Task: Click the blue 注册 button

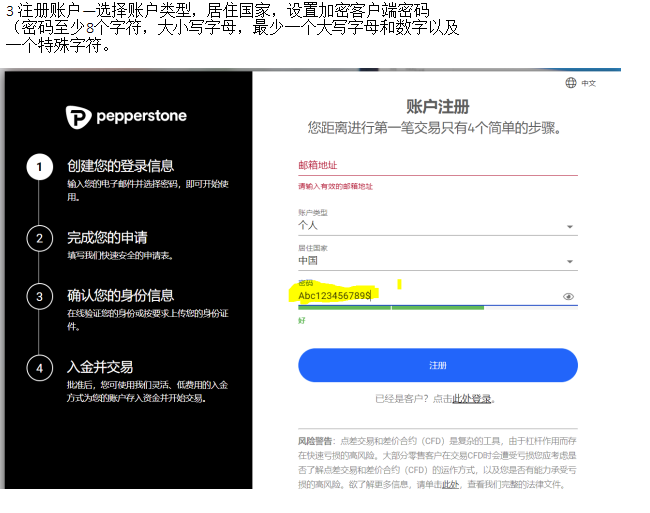Action: coord(438,365)
